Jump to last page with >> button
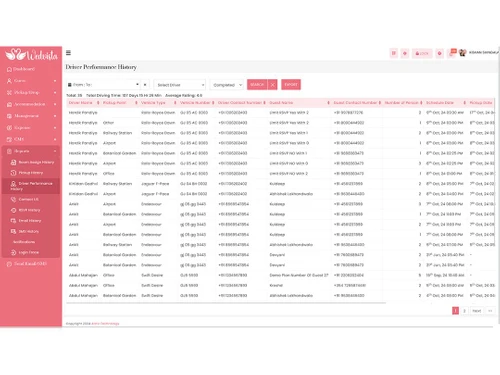500x375 pixels. click(490, 311)
